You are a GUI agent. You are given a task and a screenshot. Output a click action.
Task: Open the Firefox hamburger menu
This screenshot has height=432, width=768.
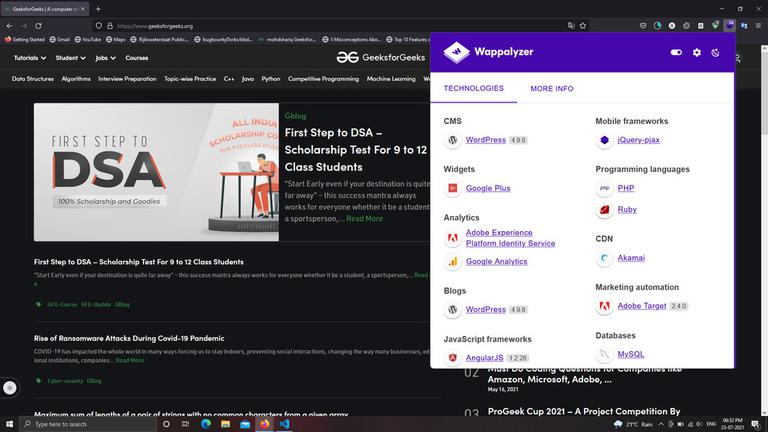[758, 25]
